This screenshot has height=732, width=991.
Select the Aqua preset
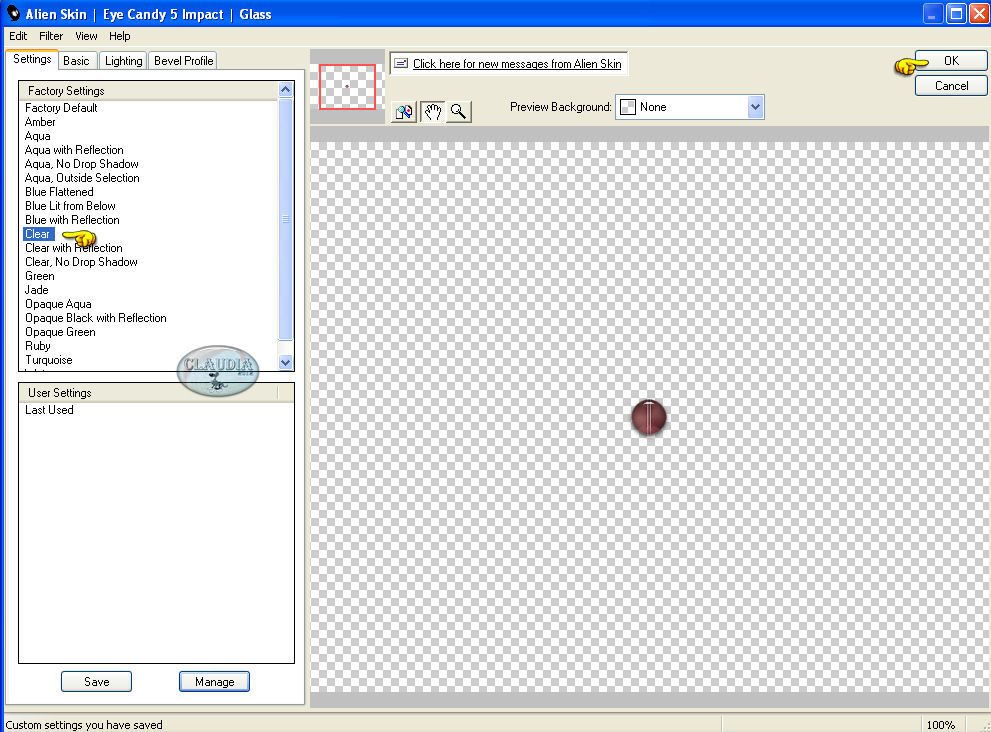coord(37,136)
